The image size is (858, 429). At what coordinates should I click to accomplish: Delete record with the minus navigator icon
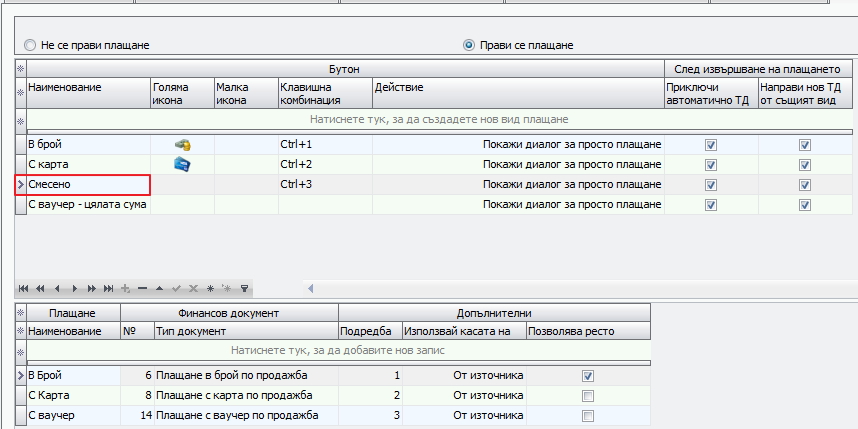coord(142,288)
